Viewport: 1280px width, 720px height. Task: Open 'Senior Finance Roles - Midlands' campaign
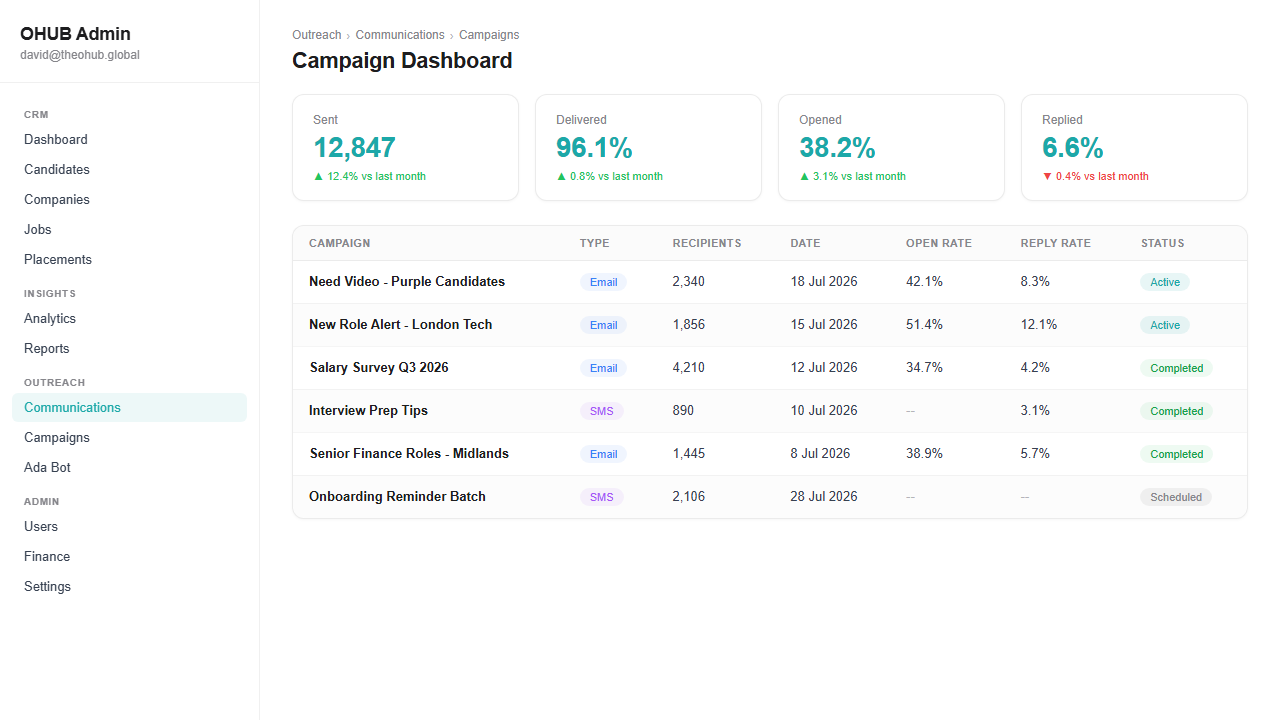pos(409,454)
